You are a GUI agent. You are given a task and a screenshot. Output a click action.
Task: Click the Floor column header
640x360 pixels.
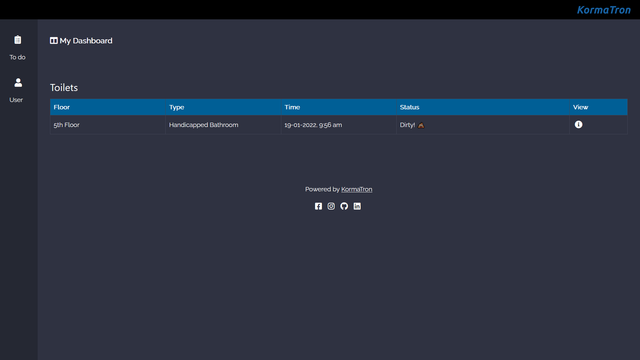tap(108, 107)
